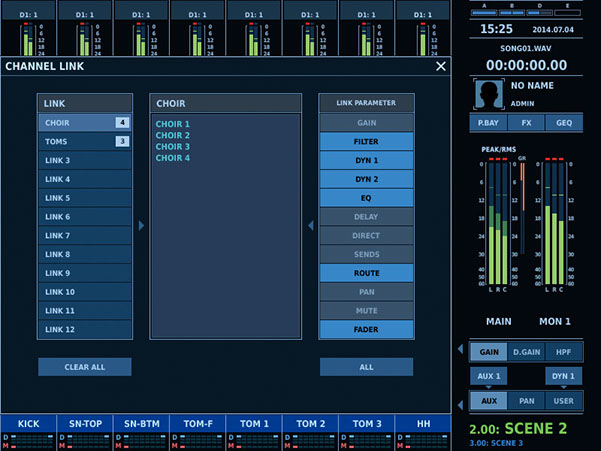Open DYN 1 dropdown
The height and width of the screenshot is (451, 601).
click(x=563, y=376)
